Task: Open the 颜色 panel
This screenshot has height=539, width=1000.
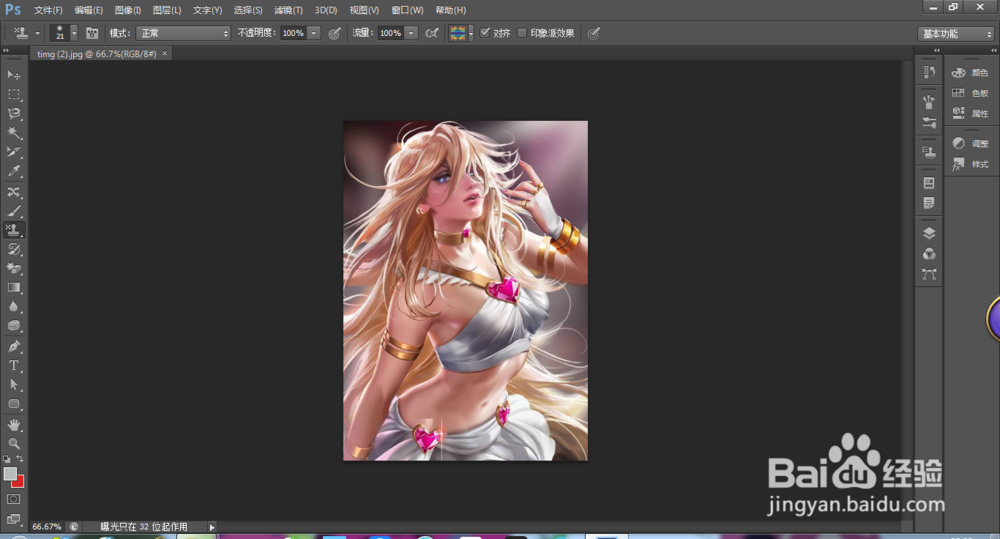Action: [x=970, y=73]
